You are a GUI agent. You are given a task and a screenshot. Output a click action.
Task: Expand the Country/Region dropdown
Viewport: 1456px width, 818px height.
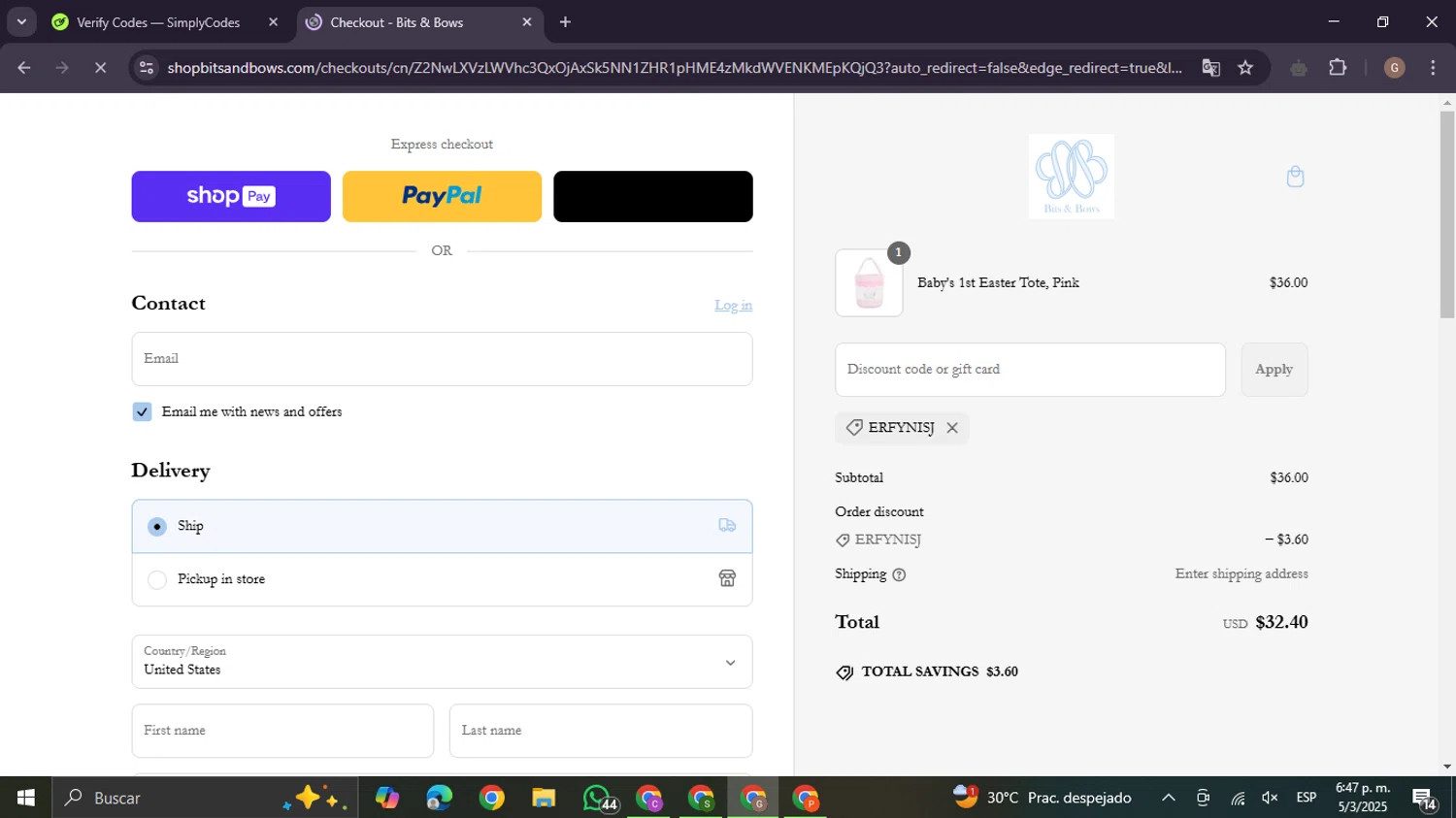tap(442, 662)
